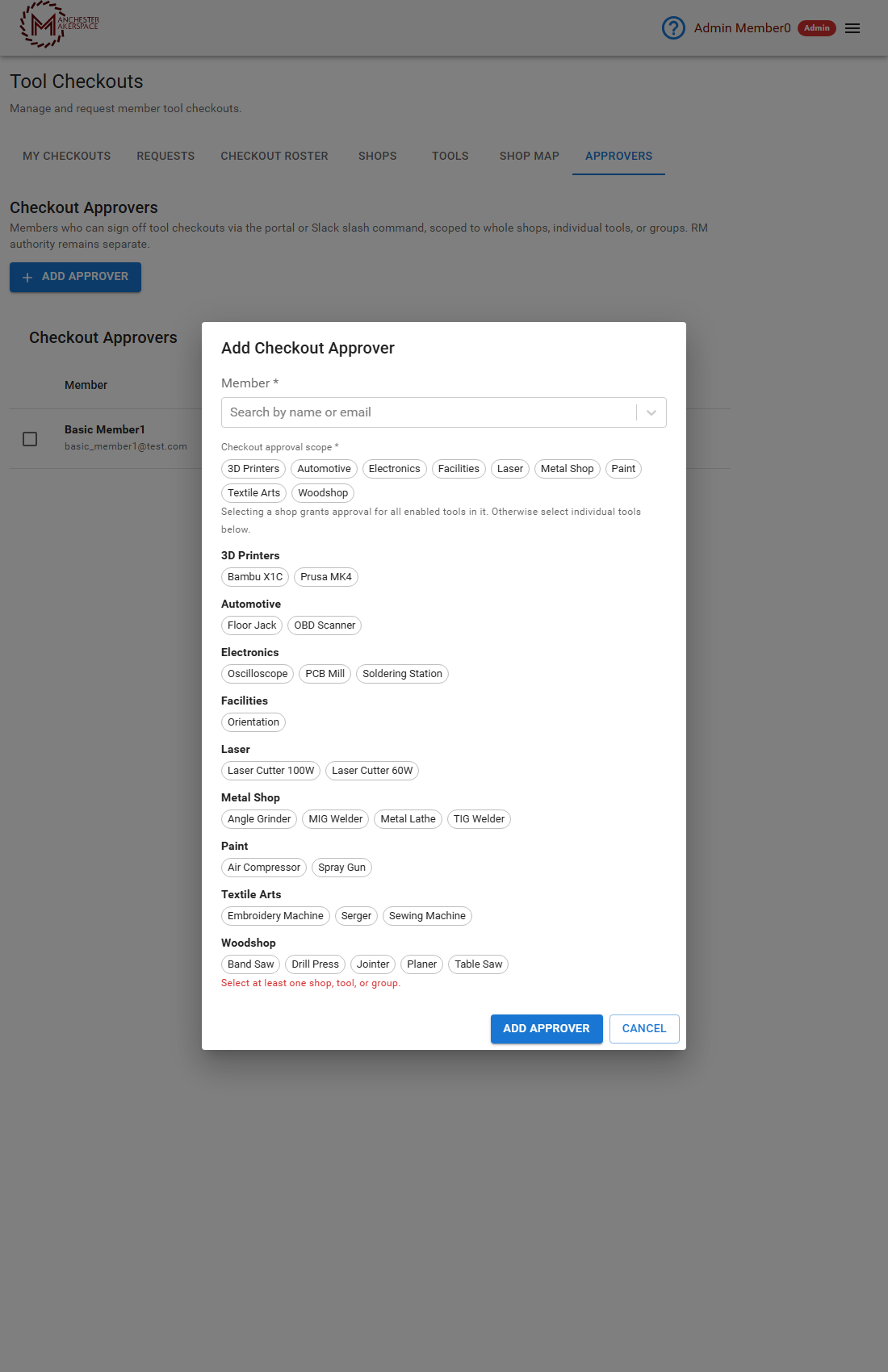
Task: Select the Bambu X1C tool chip
Action: pyautogui.click(x=255, y=577)
